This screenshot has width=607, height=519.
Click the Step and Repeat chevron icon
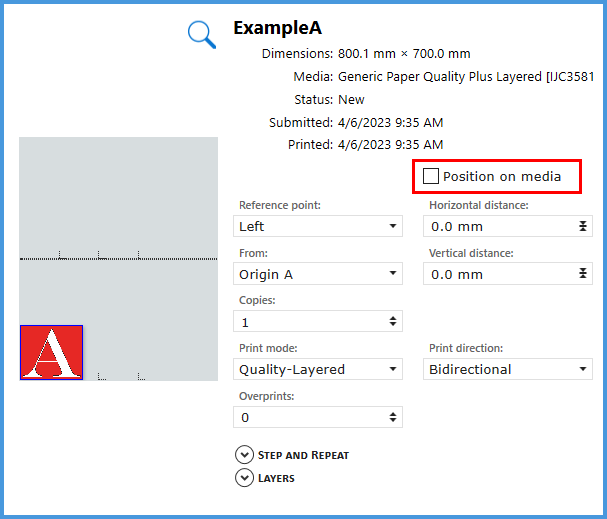tap(244, 455)
